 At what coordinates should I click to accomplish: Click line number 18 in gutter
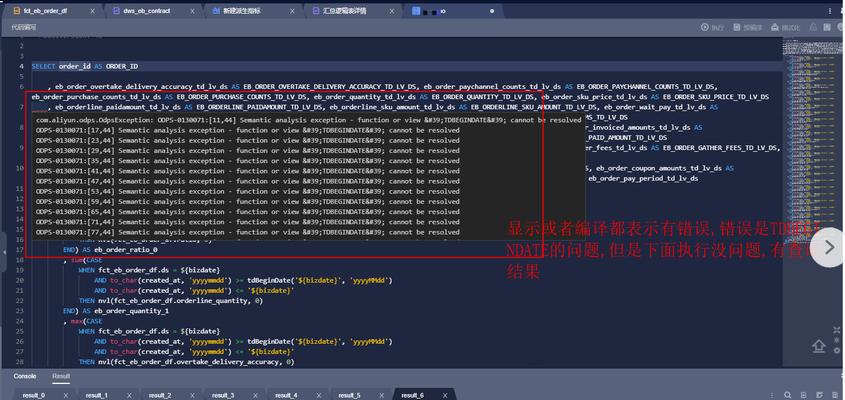19,260
